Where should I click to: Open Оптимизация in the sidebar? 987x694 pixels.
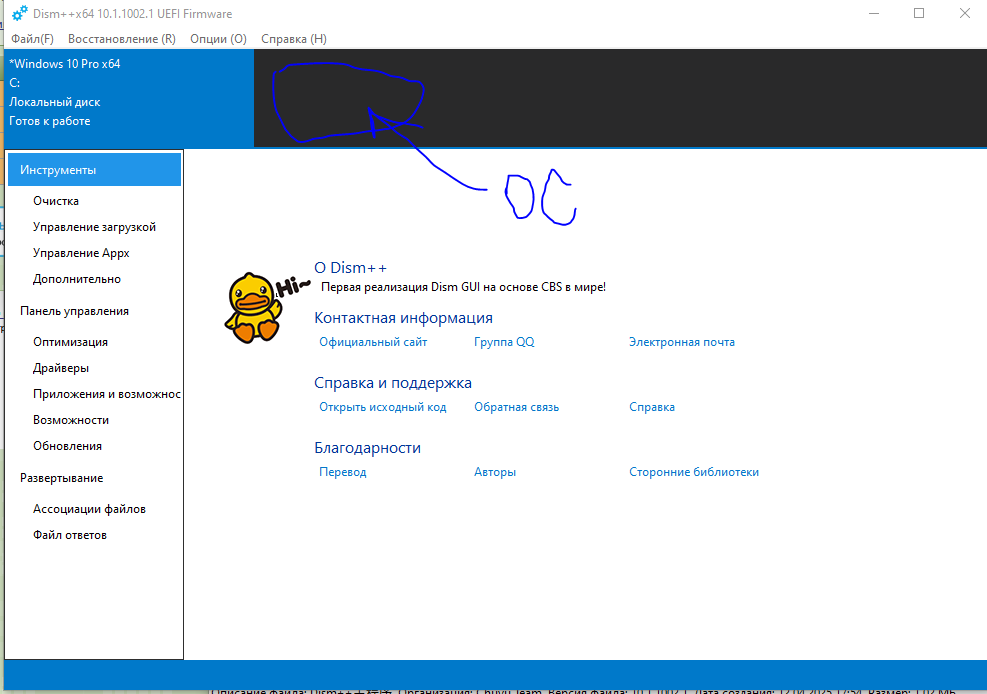click(x=70, y=342)
